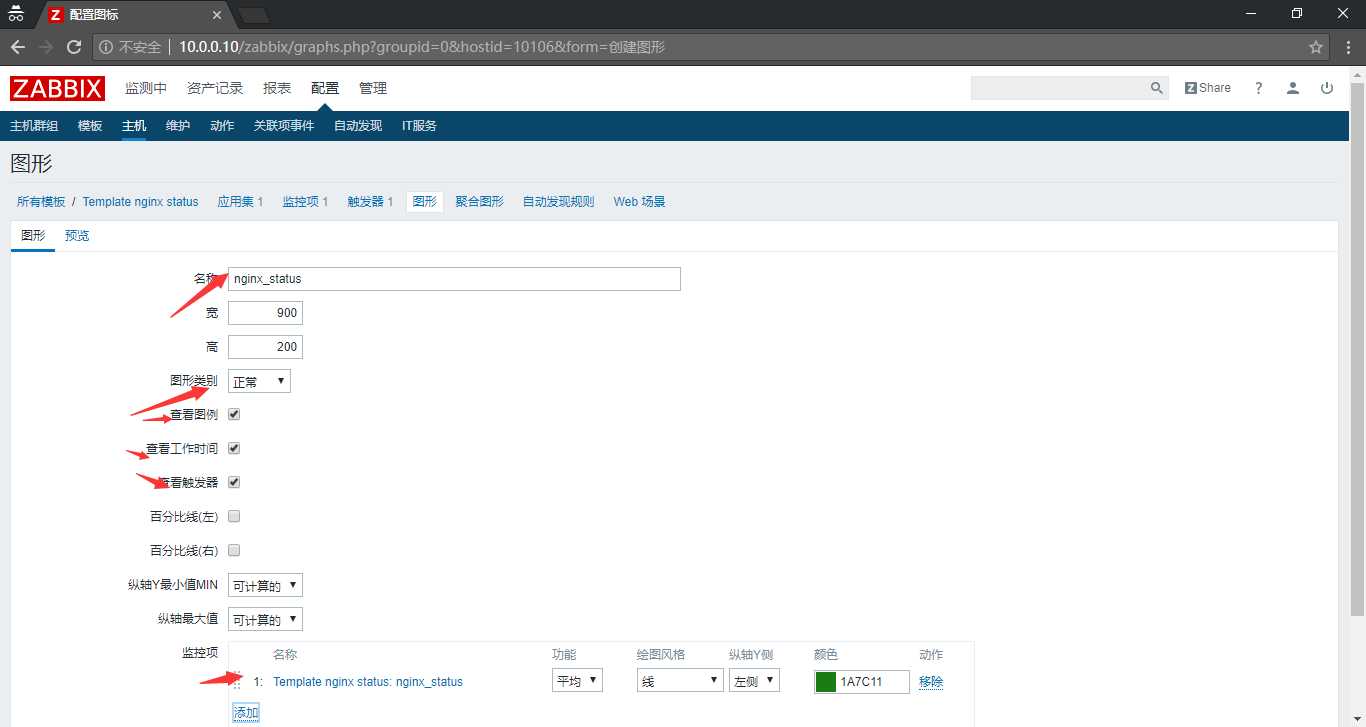Screen dimensions: 1366x727
Task: Open 关联项事件 submenu
Action: [x=284, y=126]
